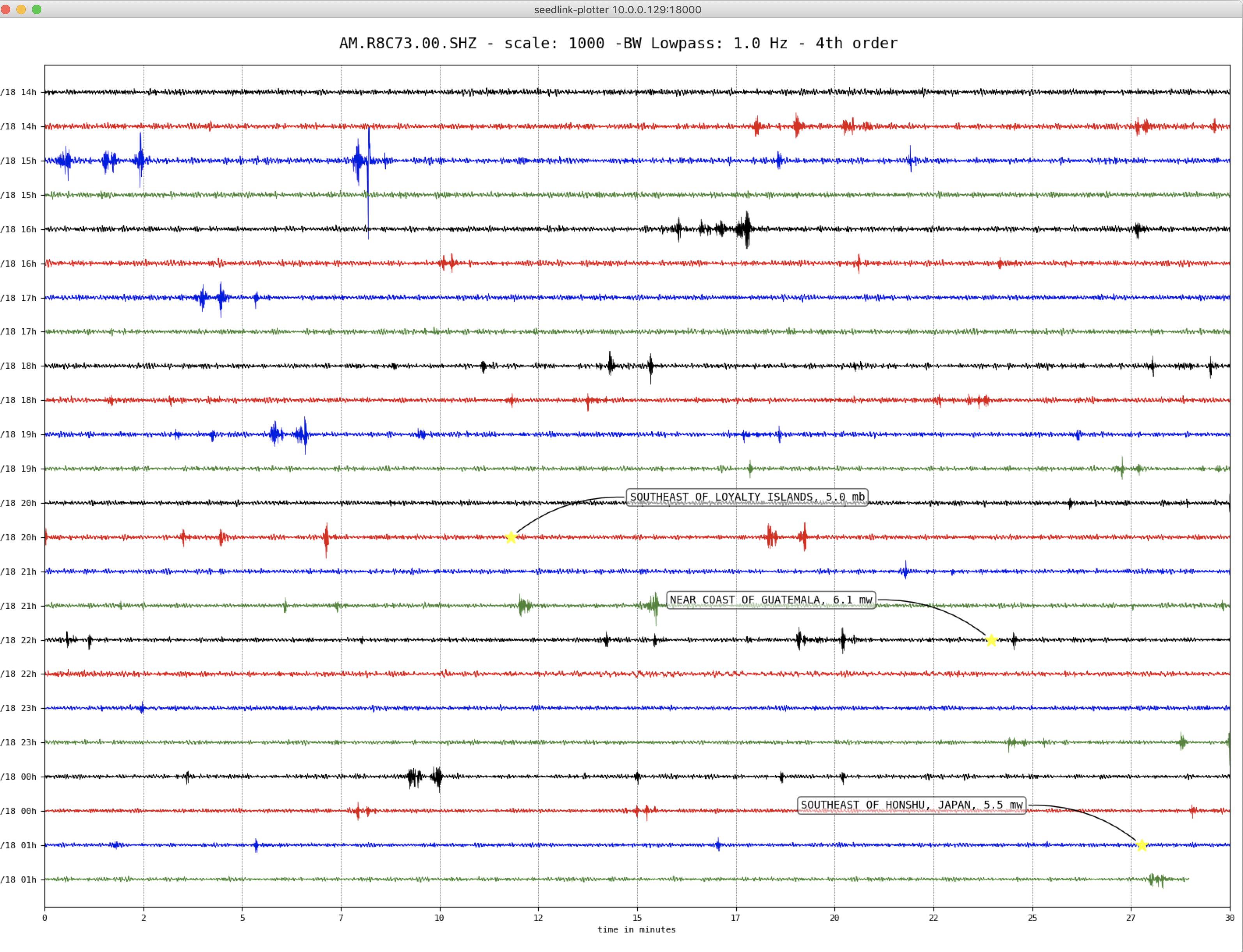This screenshot has width=1243, height=952.
Task: Select the SOUTHEAST OF LOYALTY ISLANDS annotation box
Action: (747, 497)
